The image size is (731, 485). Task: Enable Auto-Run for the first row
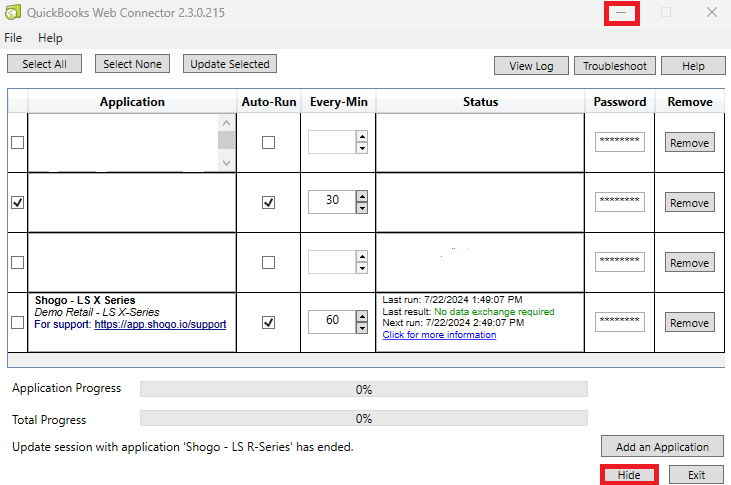(x=269, y=142)
